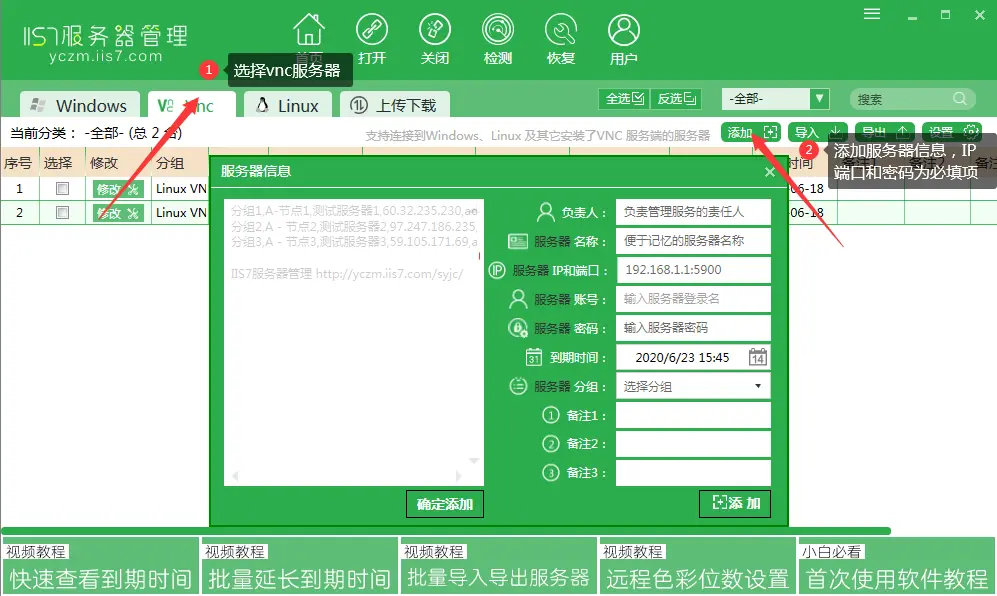Focus the 服务器IP和端口 input field

[693, 270]
